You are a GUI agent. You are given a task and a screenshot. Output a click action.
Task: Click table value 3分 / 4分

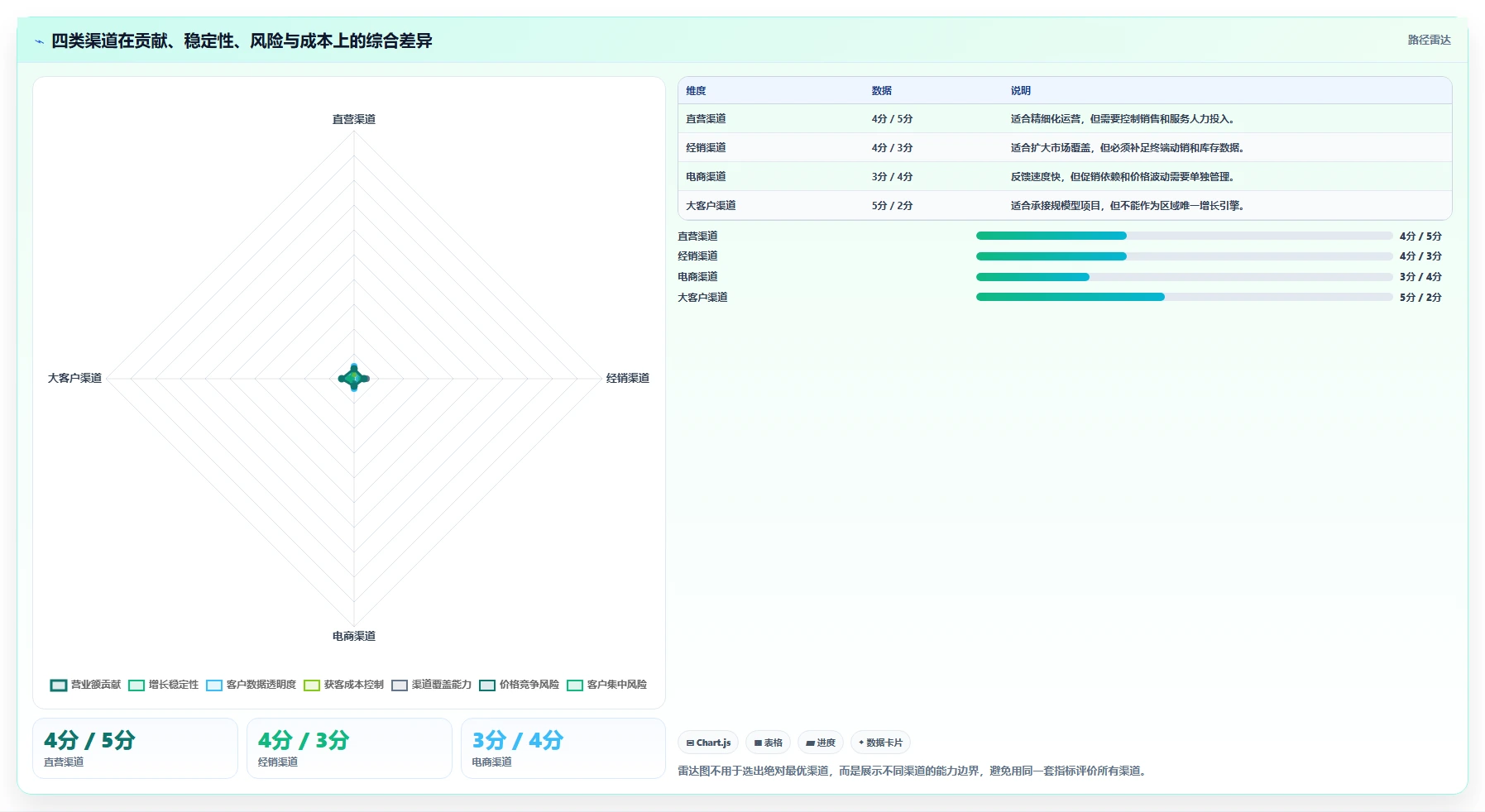coord(892,177)
